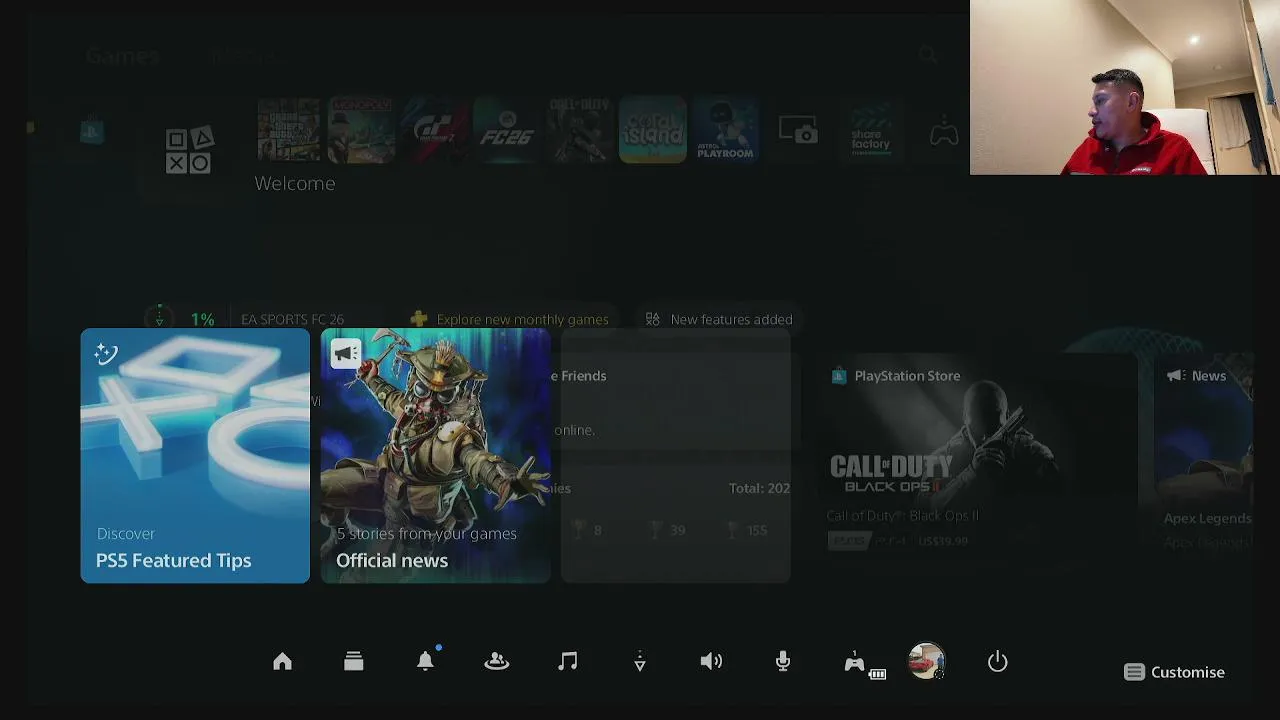Launch Grand Theft Auto V tile
The height and width of the screenshot is (720, 1280).
[x=289, y=129]
